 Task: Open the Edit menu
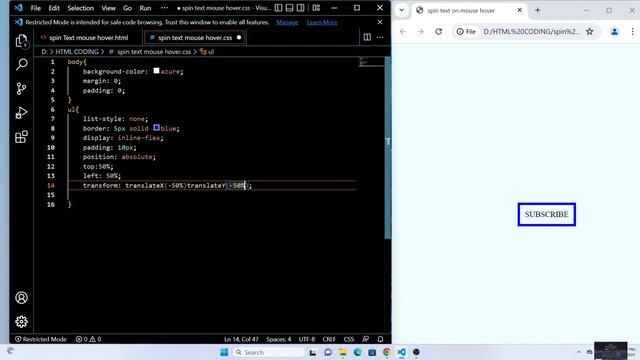(x=54, y=8)
